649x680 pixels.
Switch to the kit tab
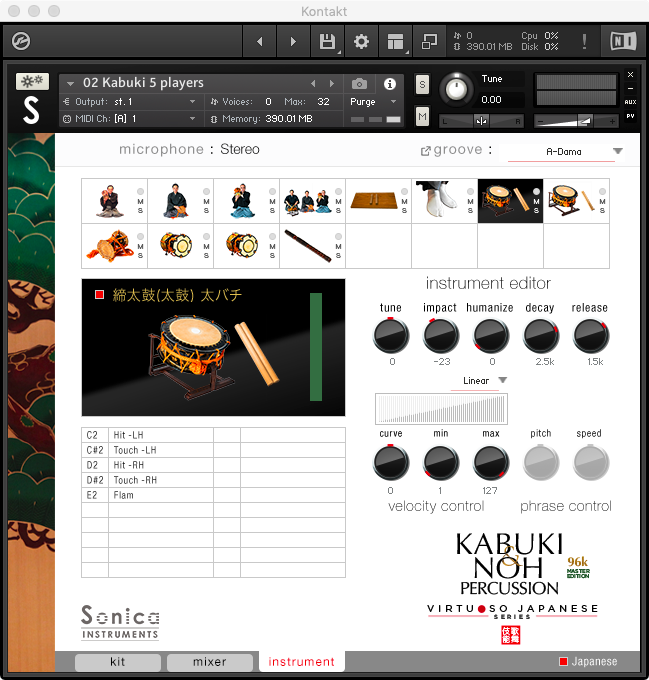(x=117, y=662)
